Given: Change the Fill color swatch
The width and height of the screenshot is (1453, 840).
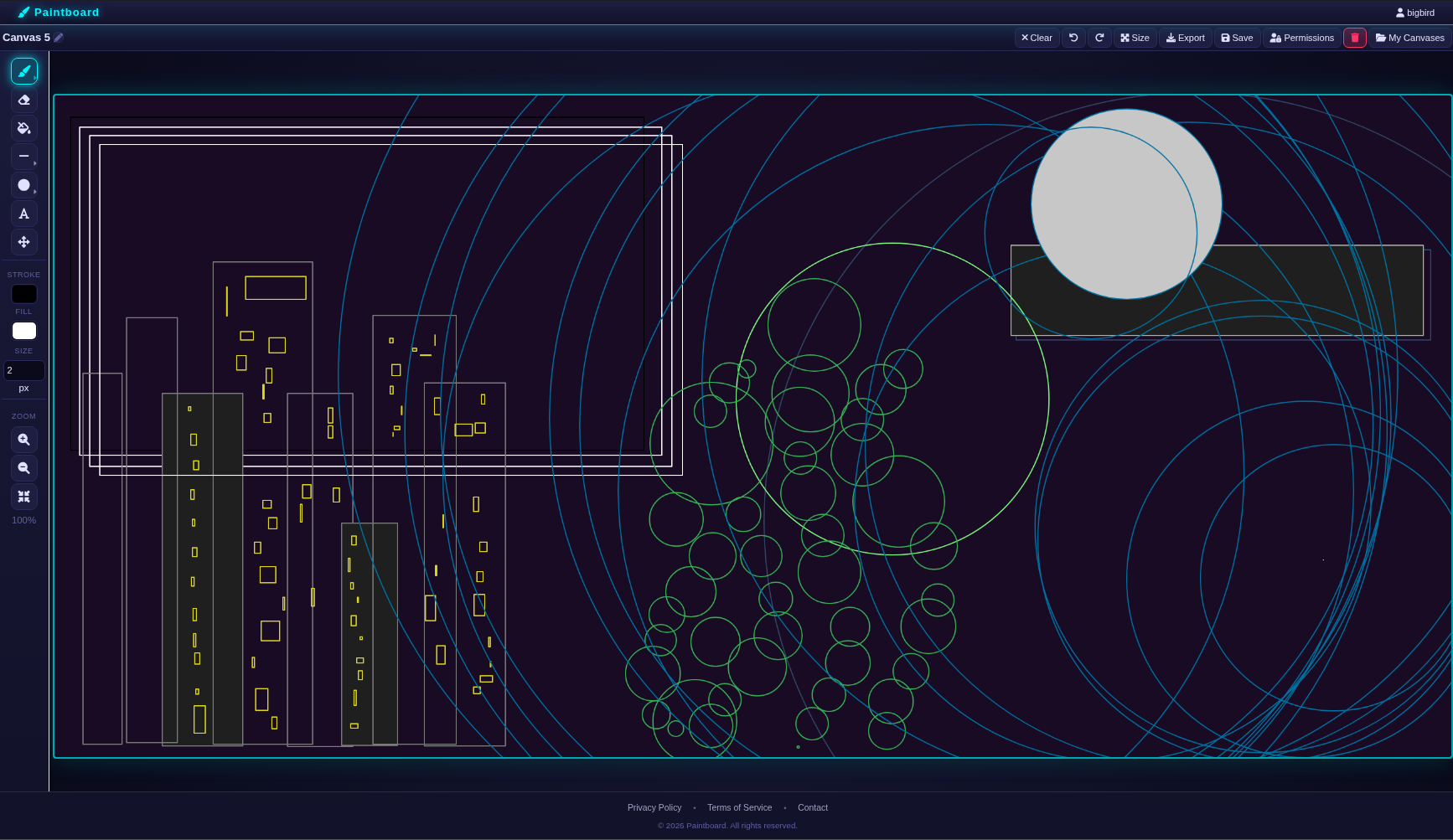Looking at the screenshot, I should (x=23, y=331).
